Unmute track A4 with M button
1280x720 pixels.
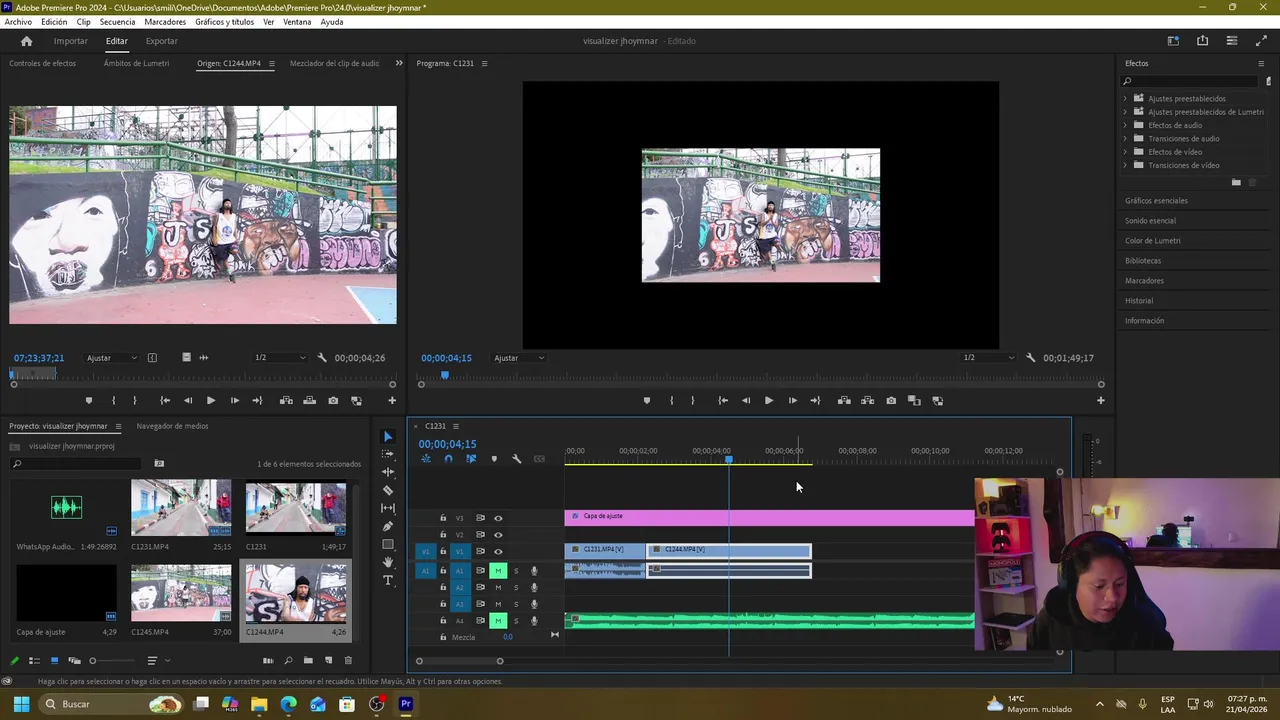(x=497, y=621)
